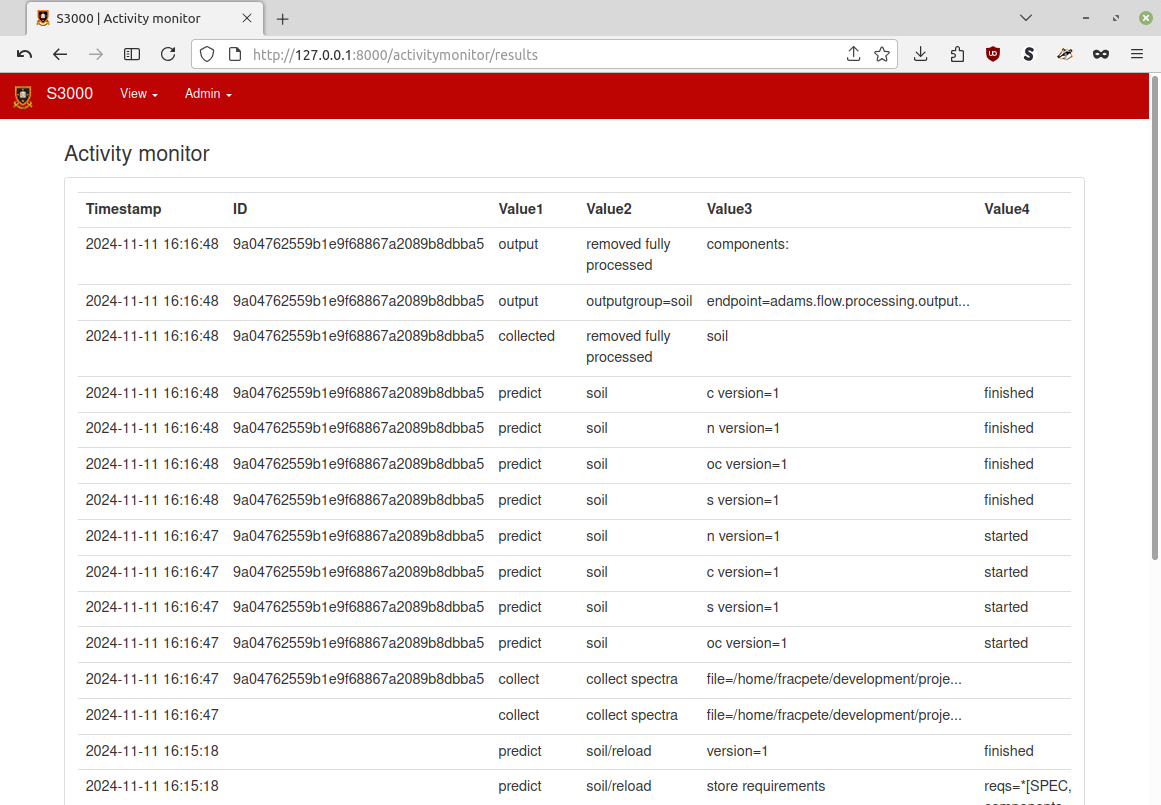1161x805 pixels.
Task: Click 'c version=1' in the started row
Action: tap(743, 572)
